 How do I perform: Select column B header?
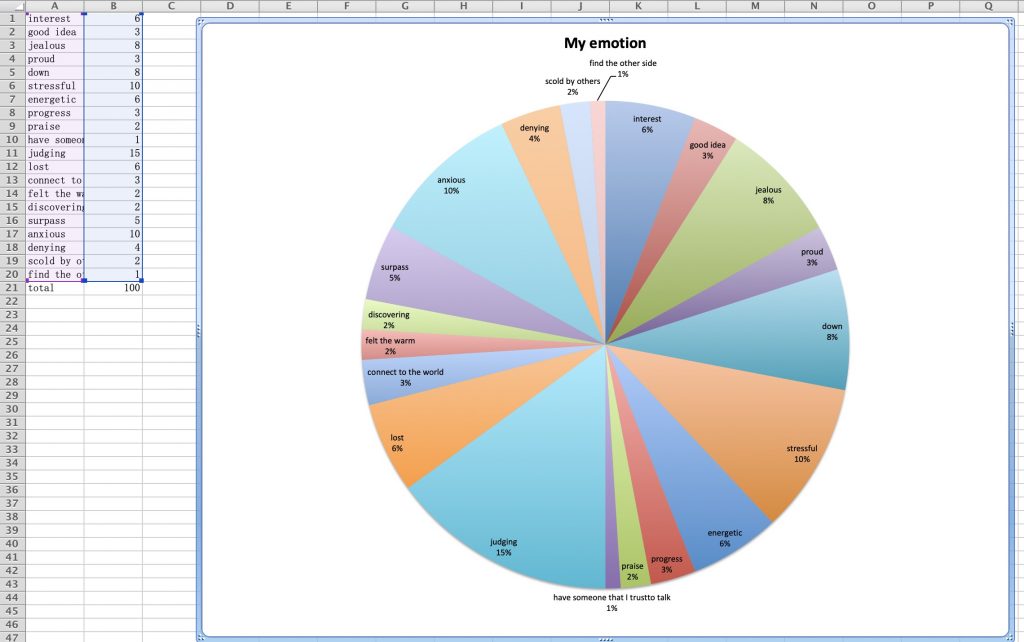(x=113, y=6)
